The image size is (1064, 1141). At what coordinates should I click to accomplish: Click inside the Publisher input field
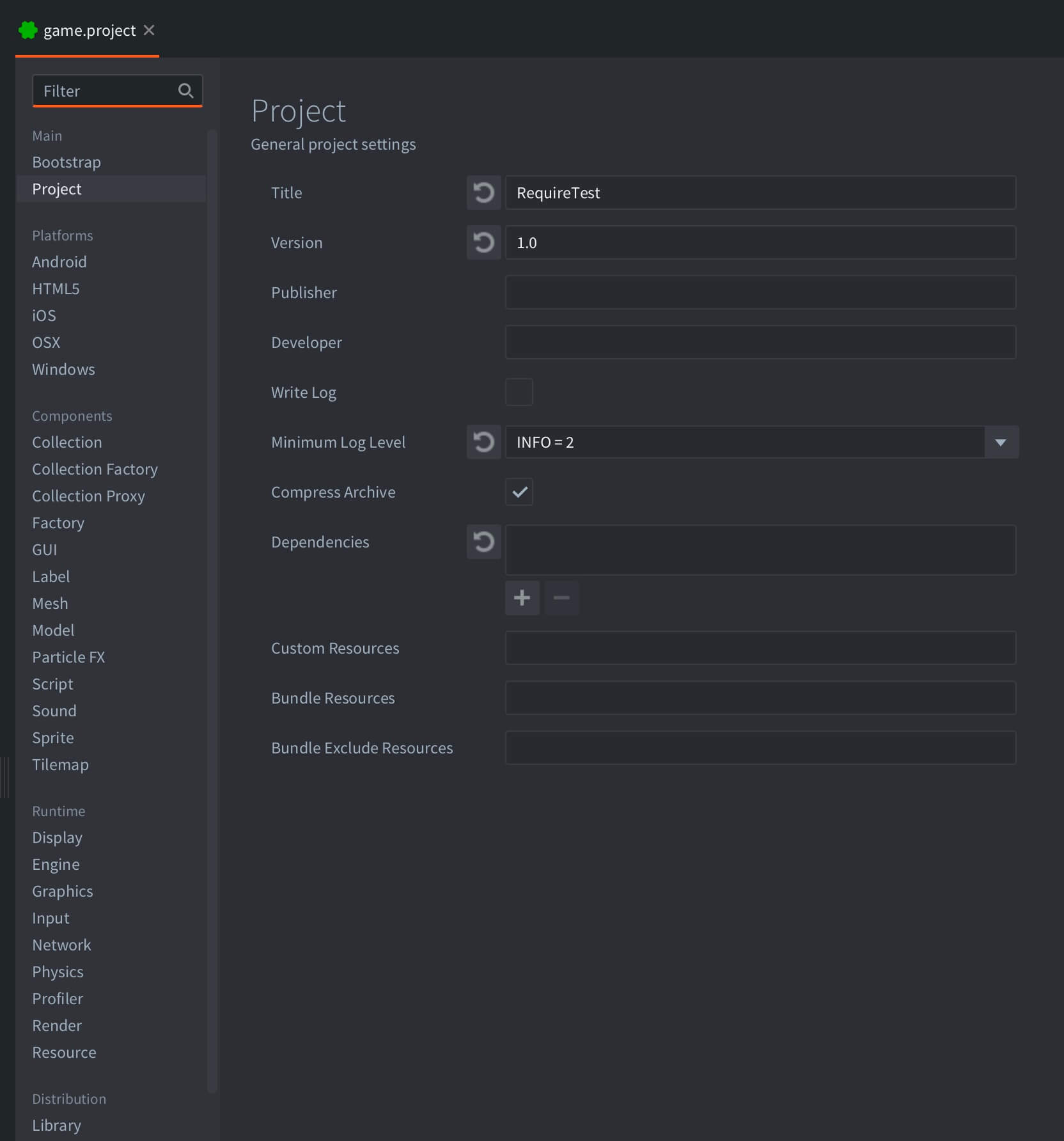(761, 292)
